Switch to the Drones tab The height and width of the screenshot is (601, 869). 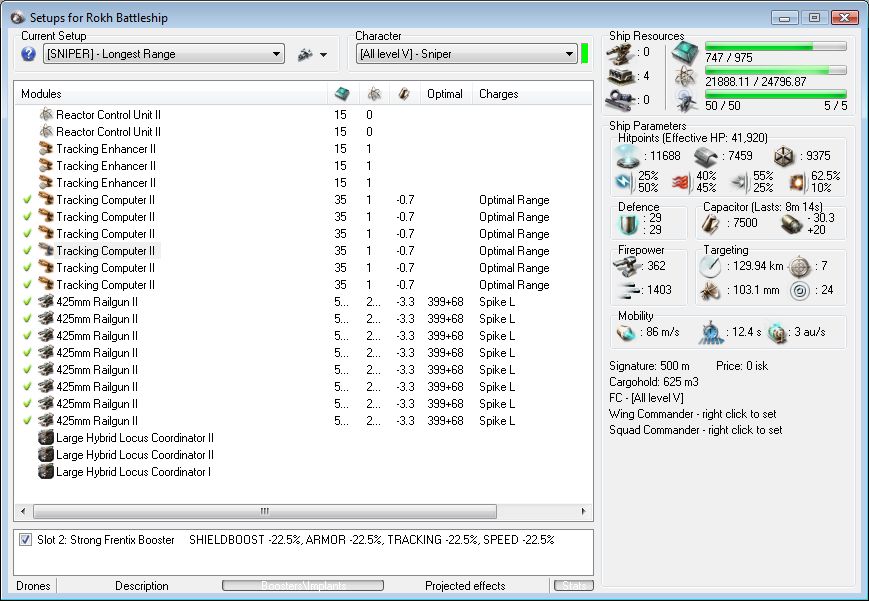click(35, 586)
